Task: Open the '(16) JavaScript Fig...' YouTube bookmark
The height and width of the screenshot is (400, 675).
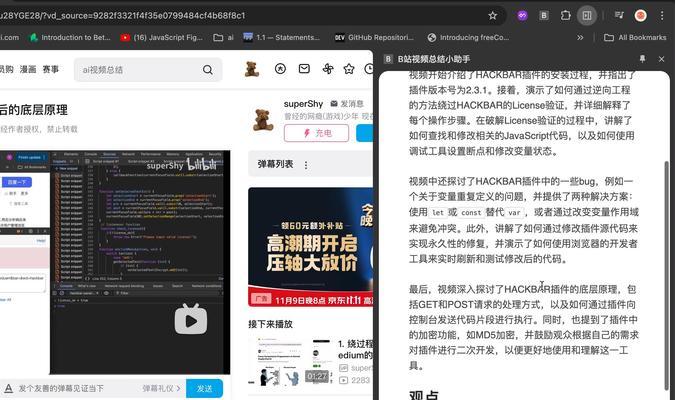Action: point(161,37)
